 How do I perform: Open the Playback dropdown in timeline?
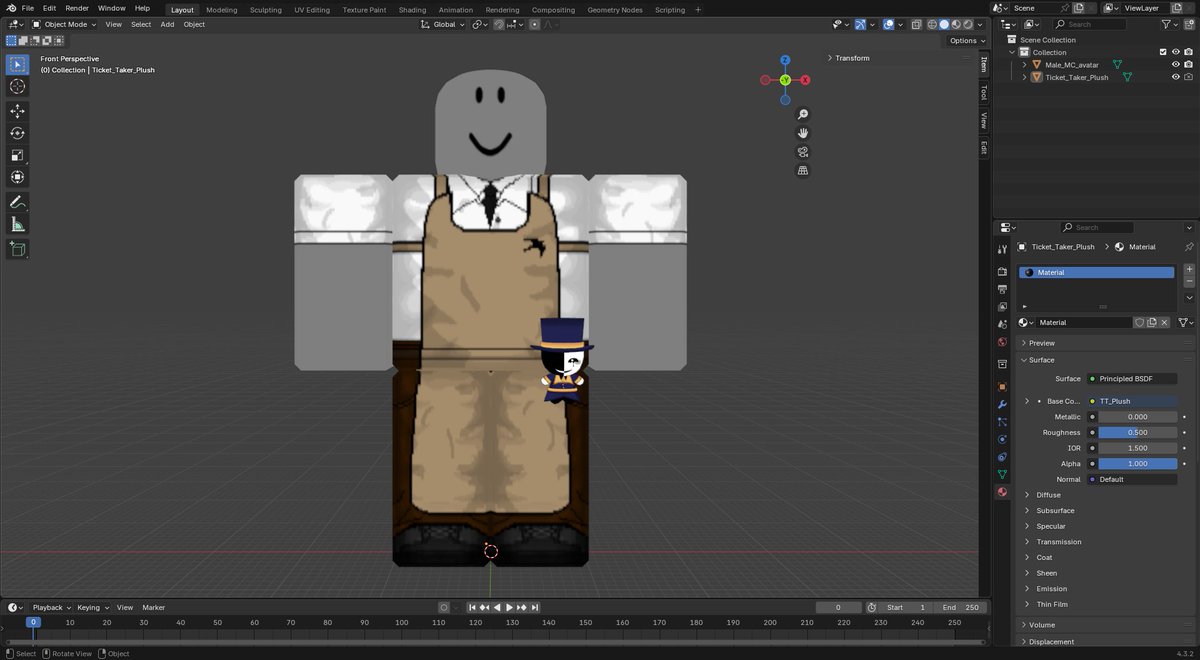(51, 607)
